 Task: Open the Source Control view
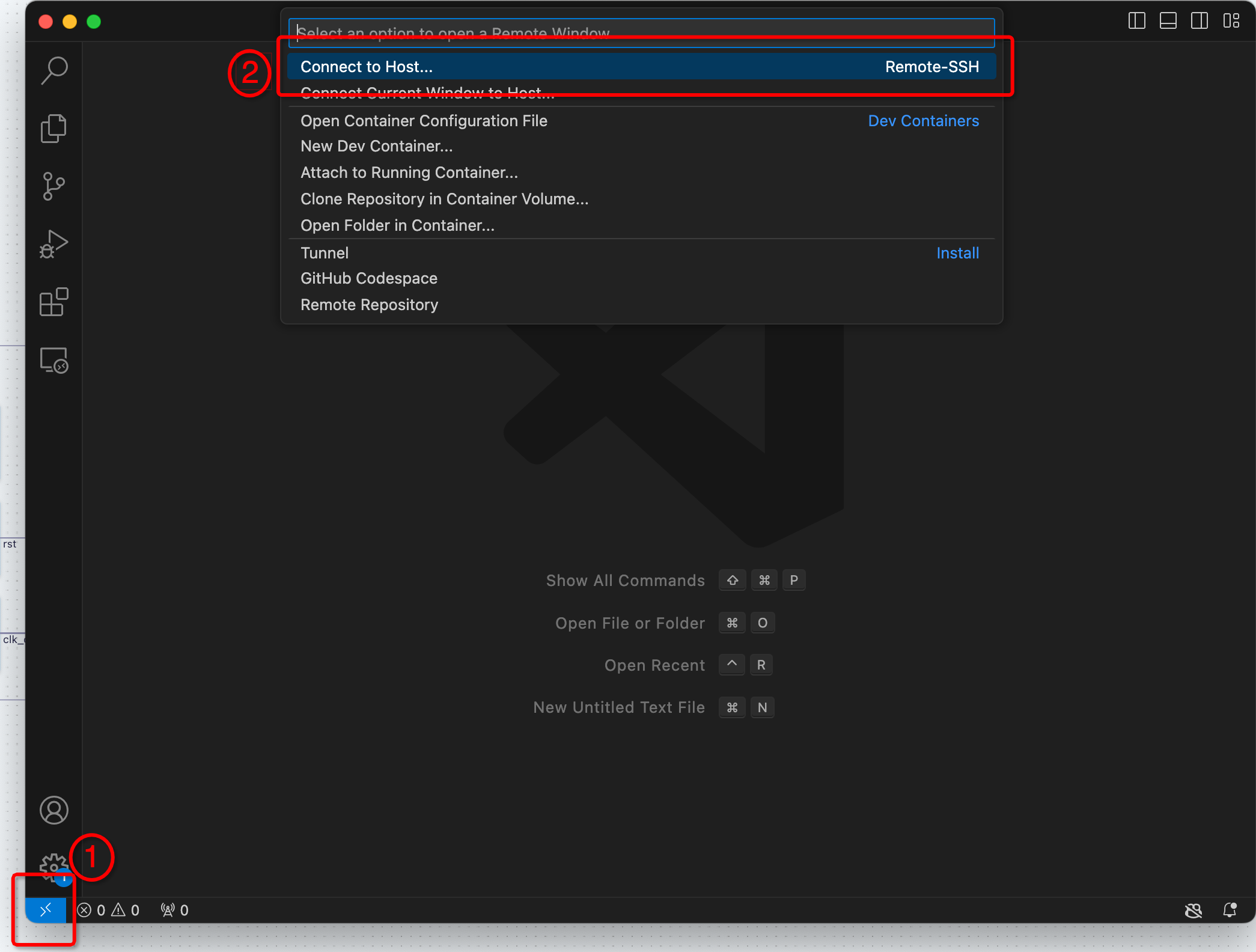(54, 186)
